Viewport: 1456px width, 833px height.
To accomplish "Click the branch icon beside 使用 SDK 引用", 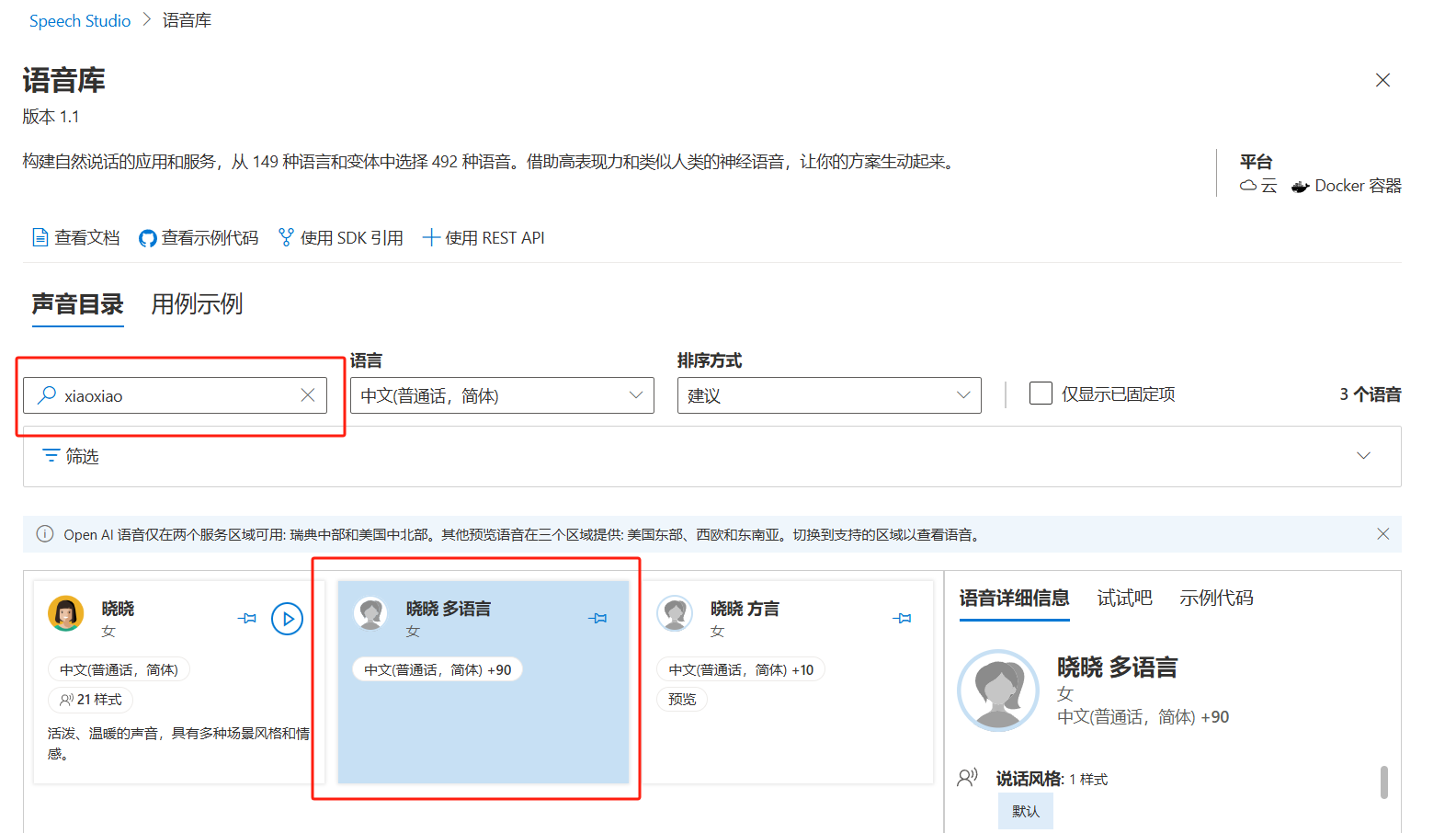I will [286, 237].
